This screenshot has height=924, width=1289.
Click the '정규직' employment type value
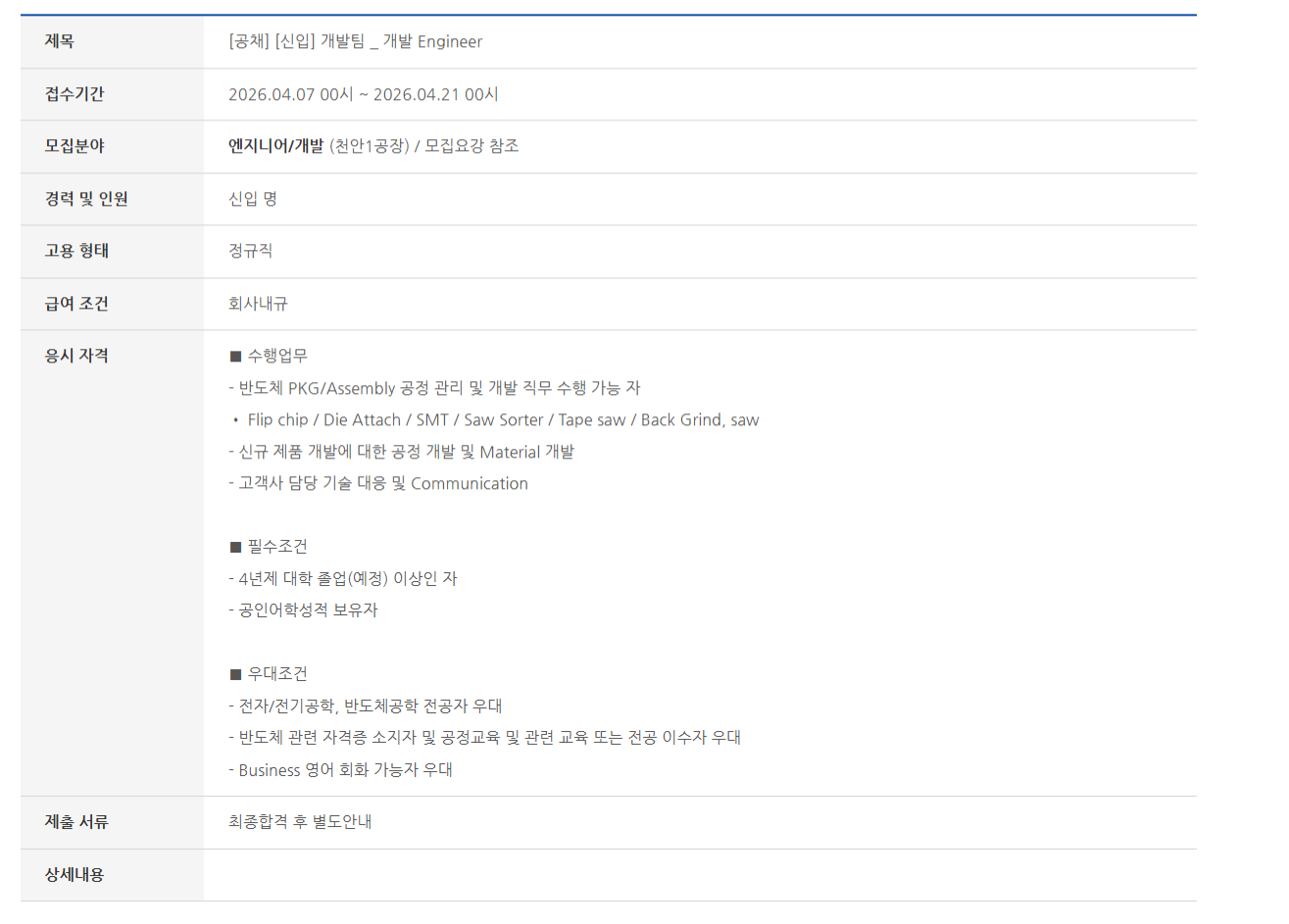[x=250, y=251]
